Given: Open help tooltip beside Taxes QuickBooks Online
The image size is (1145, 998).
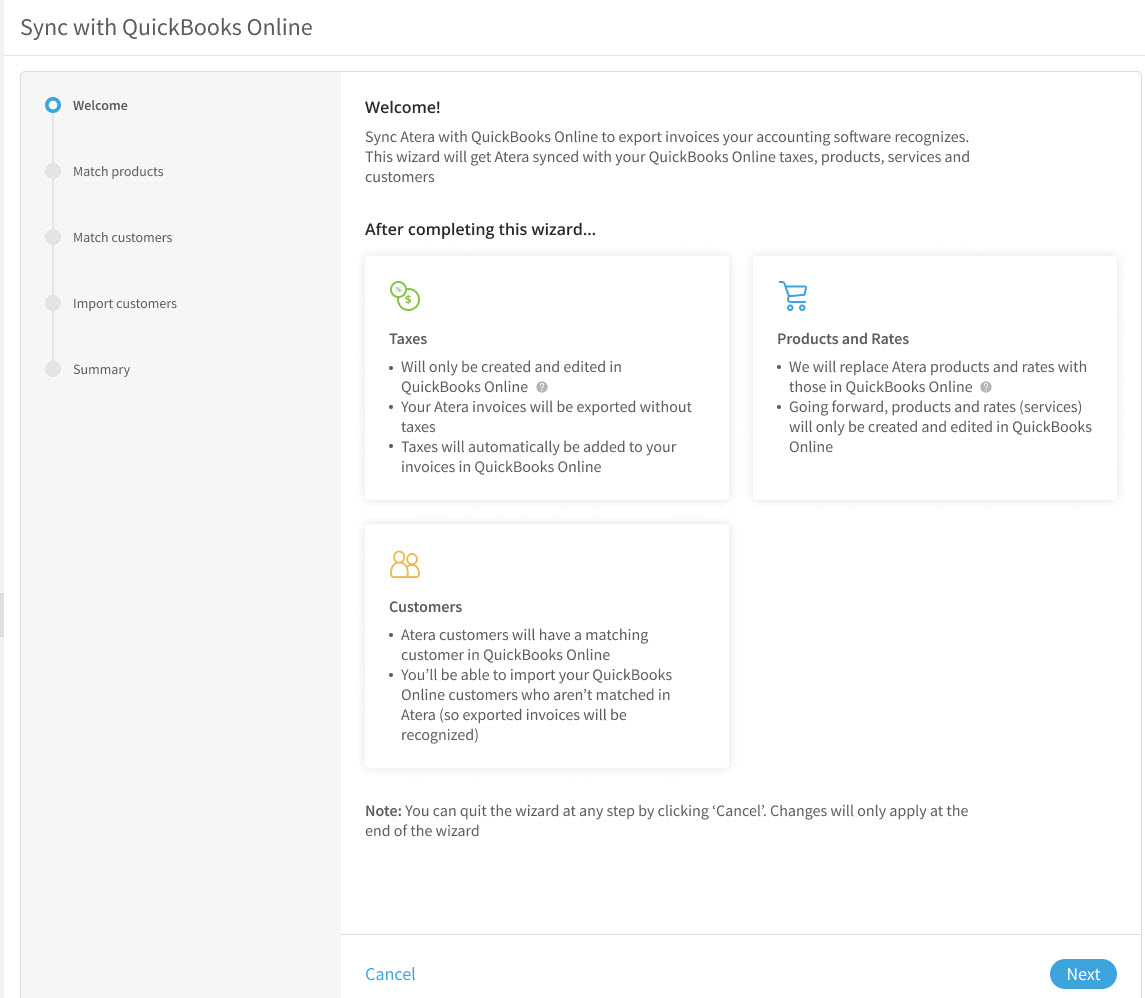Looking at the screenshot, I should [x=542, y=387].
